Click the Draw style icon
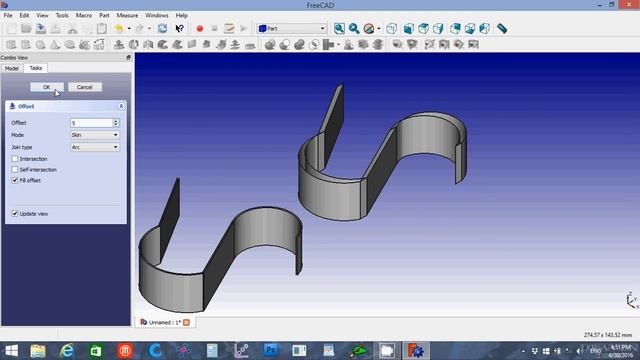The height and width of the screenshot is (360, 640). pos(369,29)
